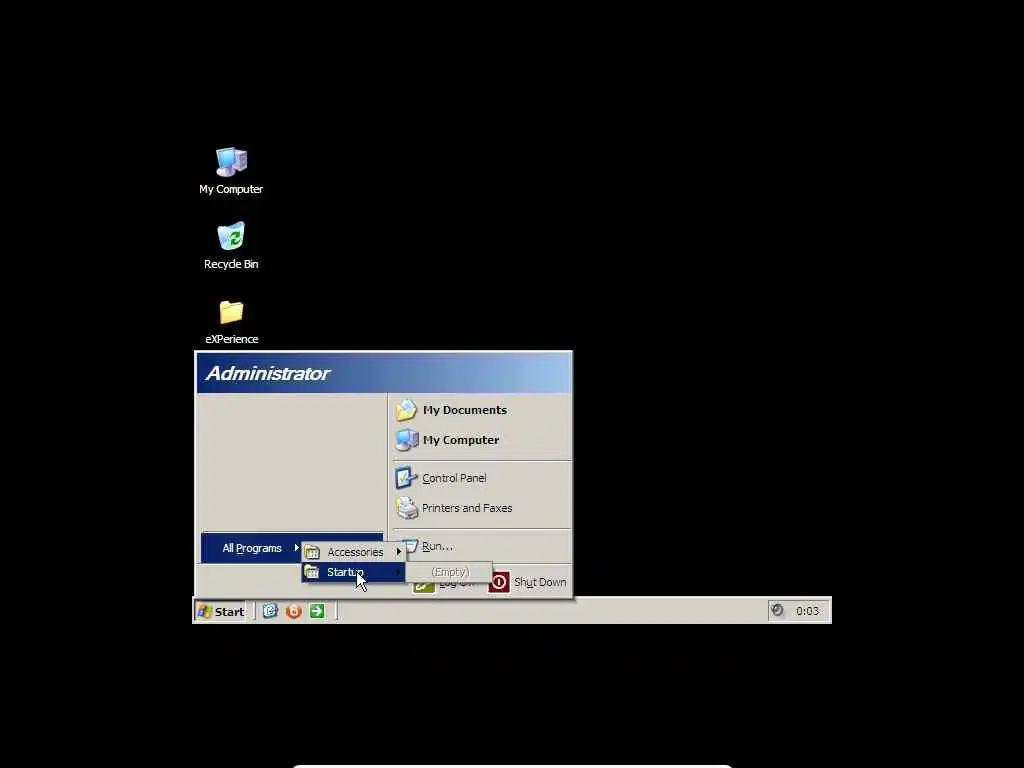Launch the orange quick launch icon
This screenshot has width=1024, height=768.
294,611
